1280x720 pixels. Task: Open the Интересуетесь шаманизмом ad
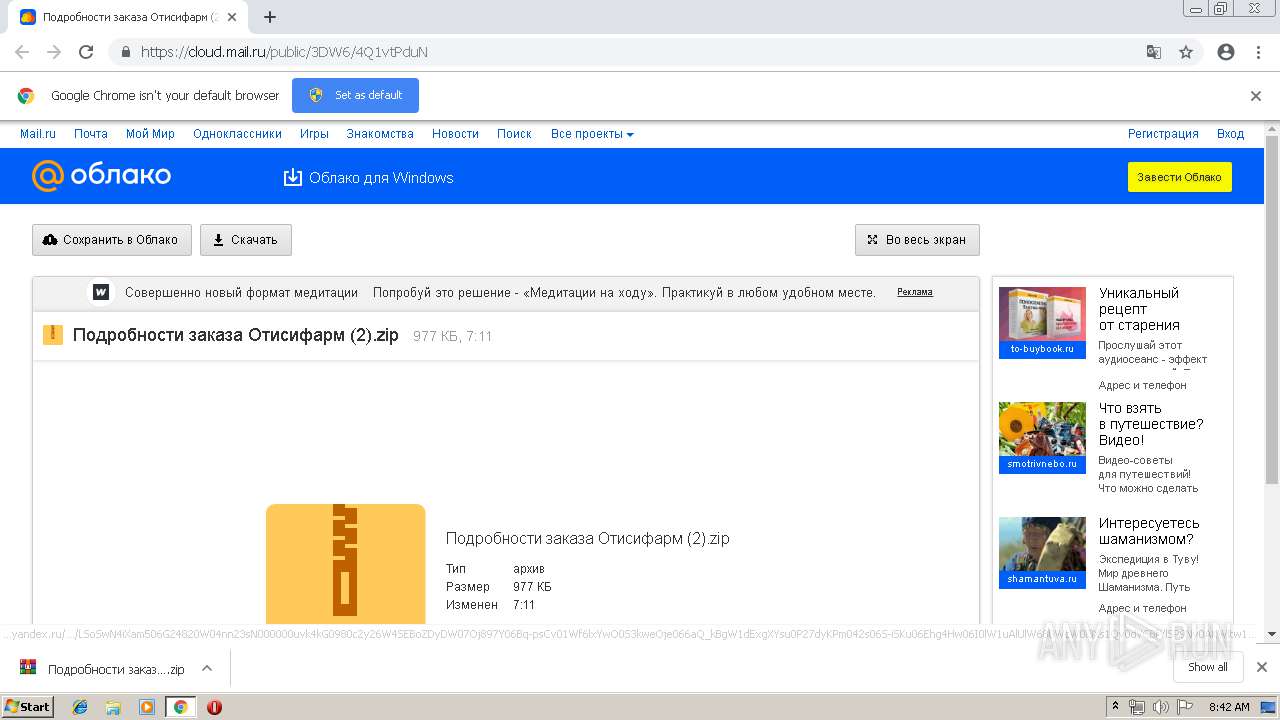click(x=1149, y=531)
